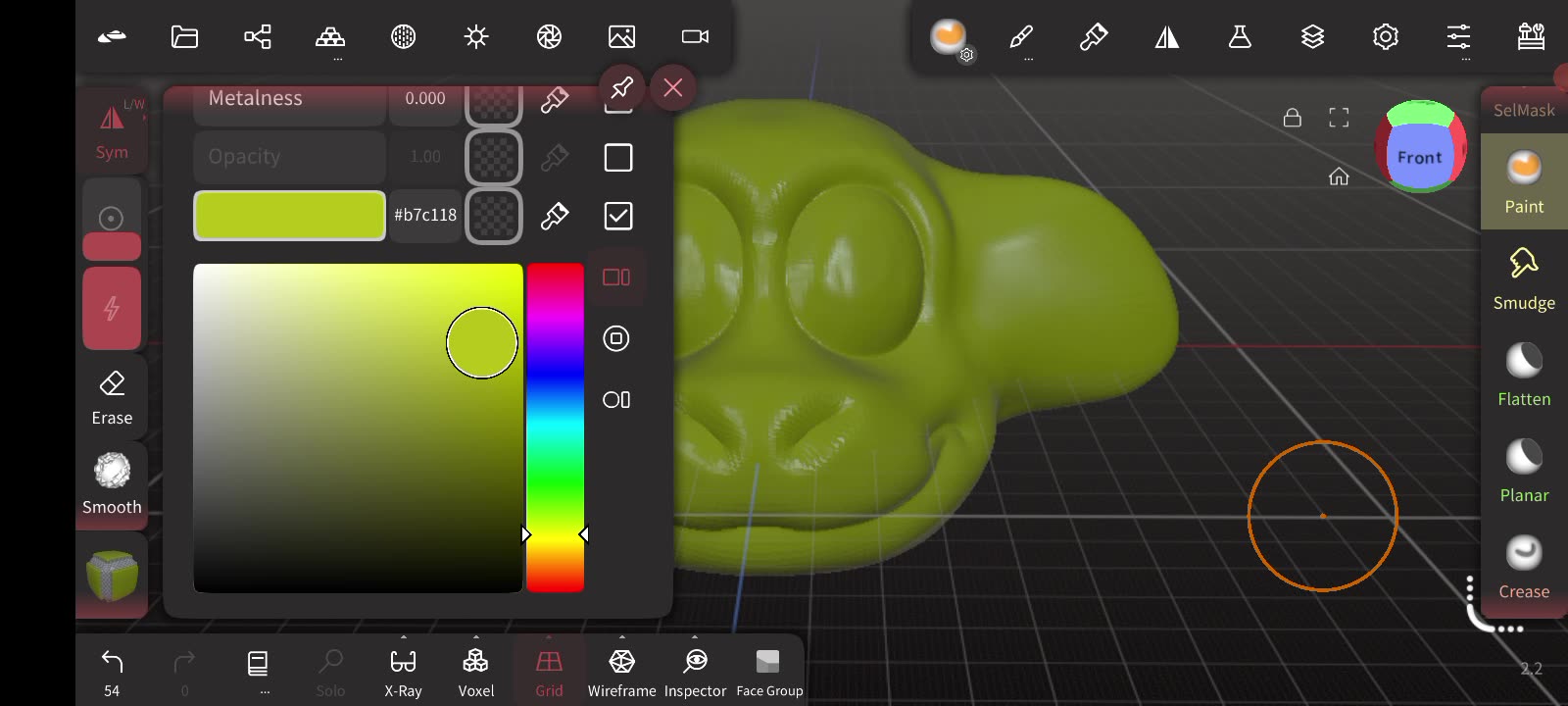Pick a shade in the saturation square
Viewport: 1568px width, 706px height.
click(358, 428)
